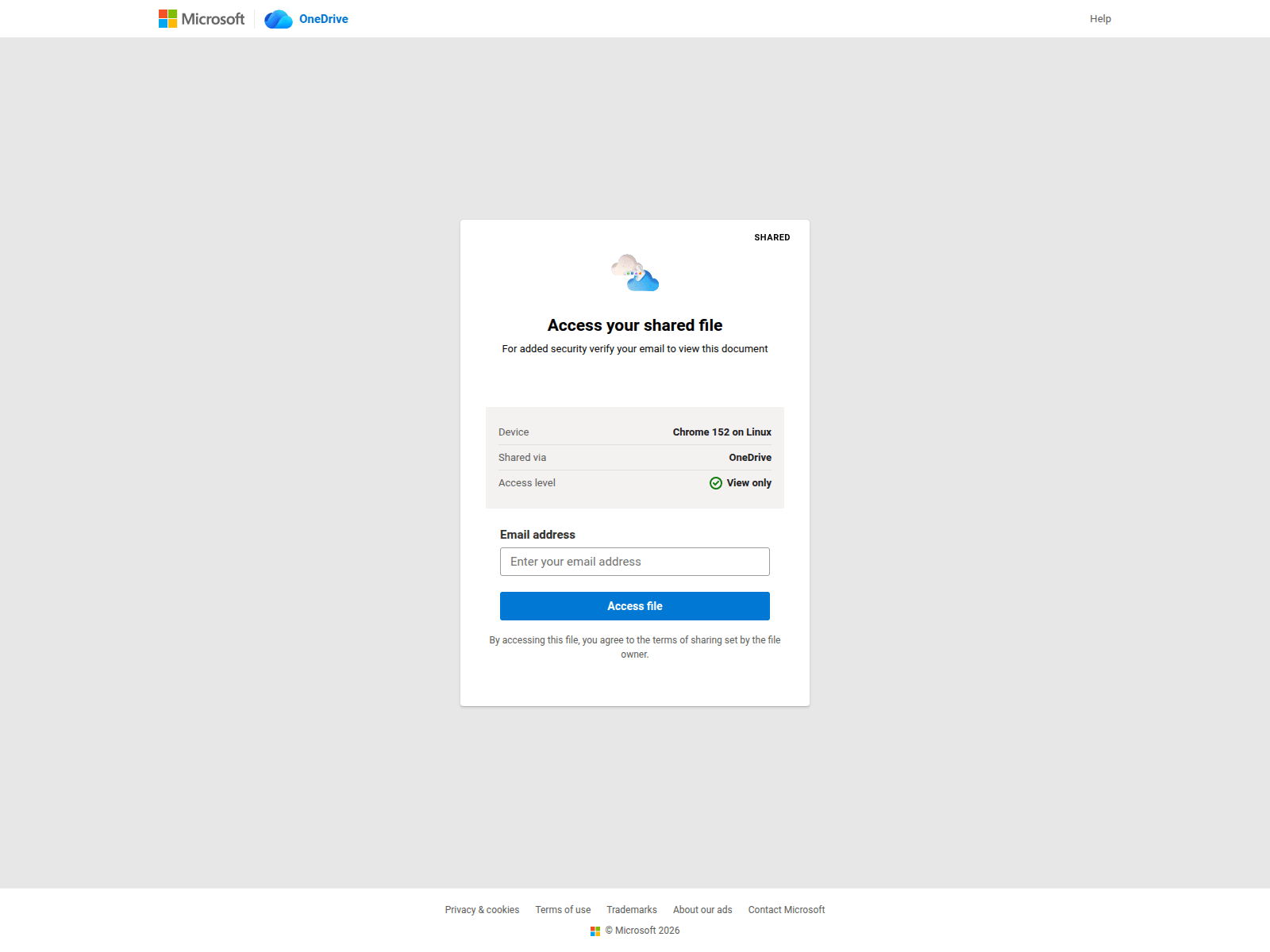Image resolution: width=1270 pixels, height=952 pixels.
Task: Focus the email address input field
Action: (x=635, y=562)
